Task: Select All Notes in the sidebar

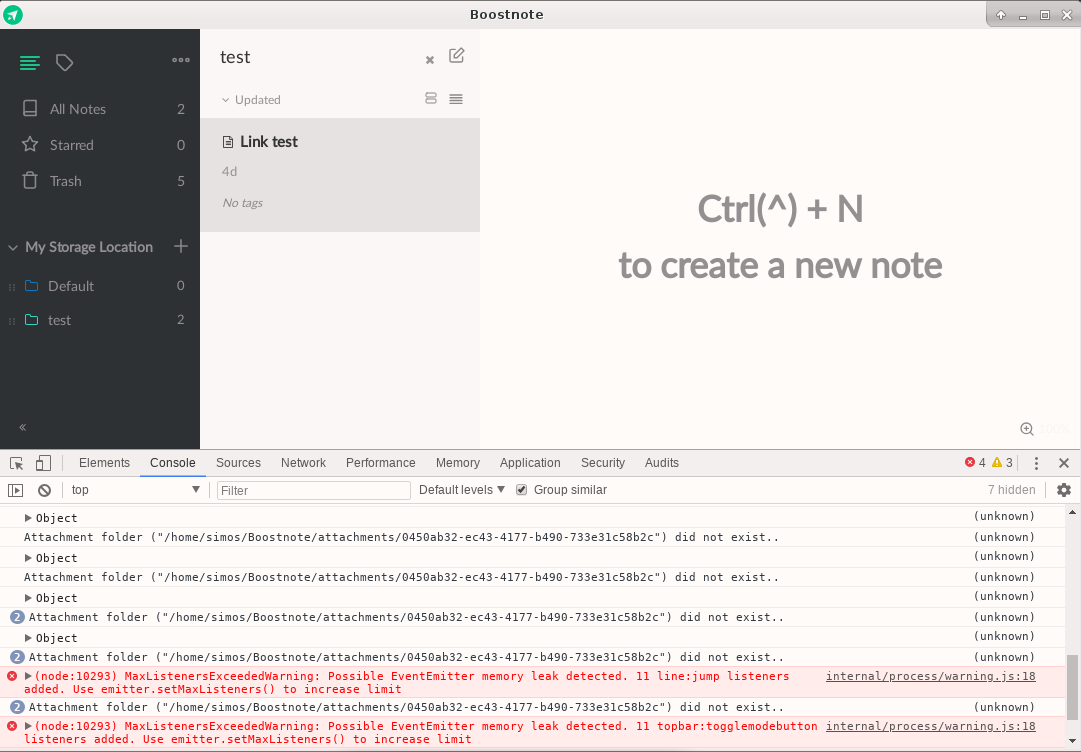Action: click(100, 109)
